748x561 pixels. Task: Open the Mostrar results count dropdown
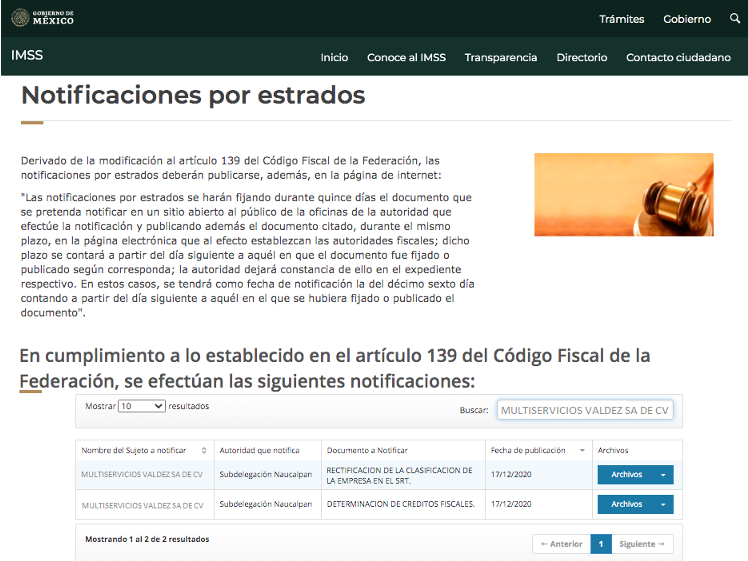(x=142, y=406)
